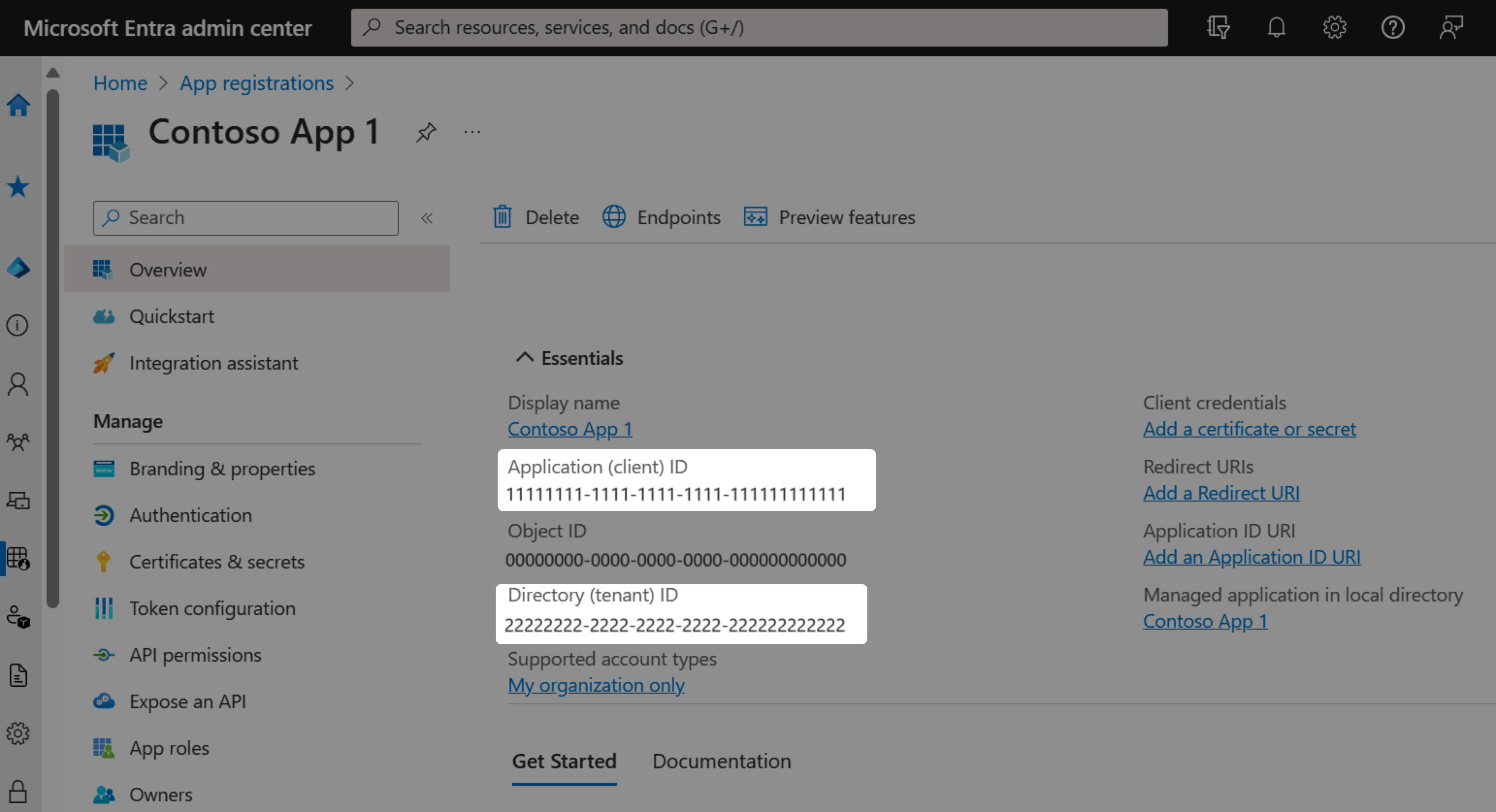Open Applications grid icon in left rail

coord(18,558)
